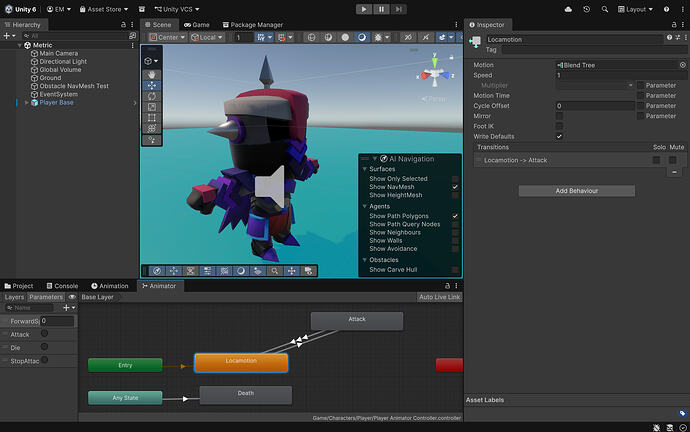
Task: Open the Animation tab
Action: click(x=110, y=286)
